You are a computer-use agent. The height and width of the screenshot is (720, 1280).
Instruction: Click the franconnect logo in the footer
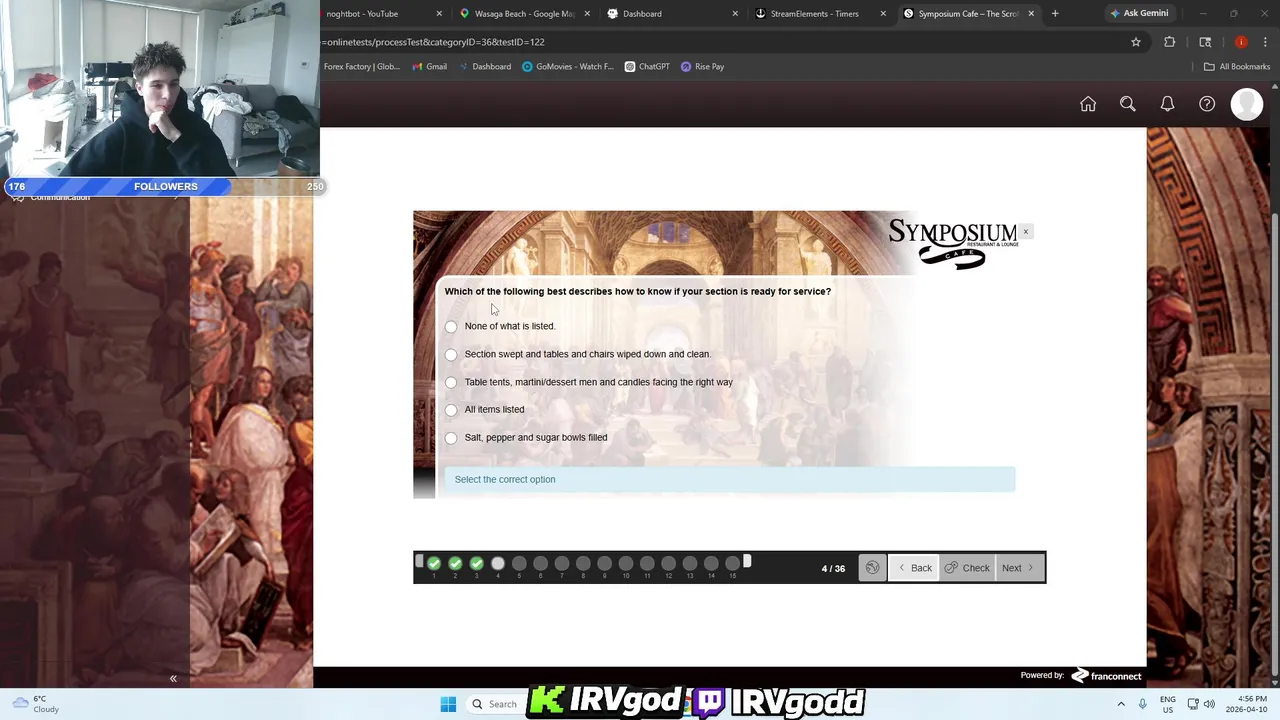tap(1106, 676)
